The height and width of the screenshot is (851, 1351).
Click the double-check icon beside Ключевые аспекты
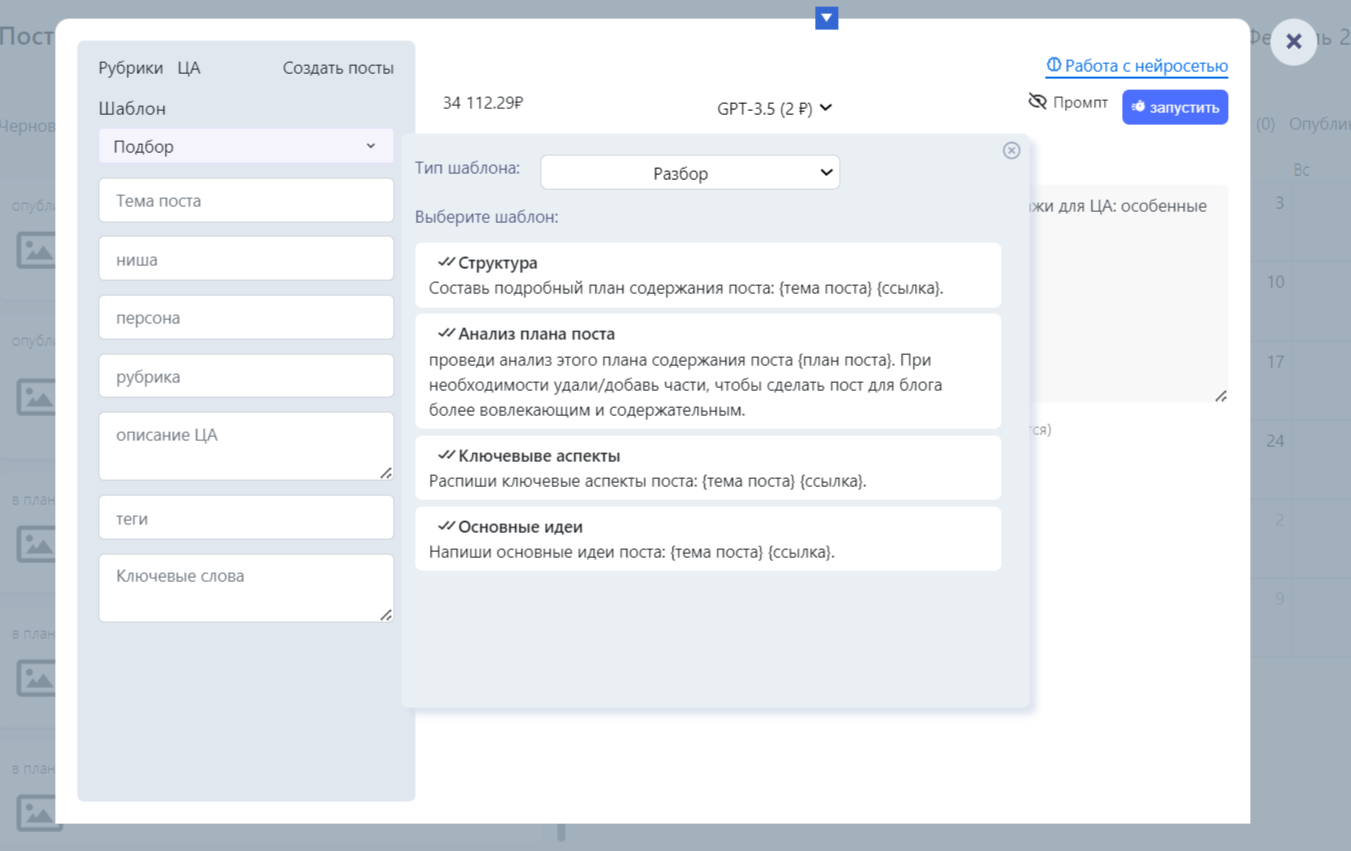pos(446,455)
